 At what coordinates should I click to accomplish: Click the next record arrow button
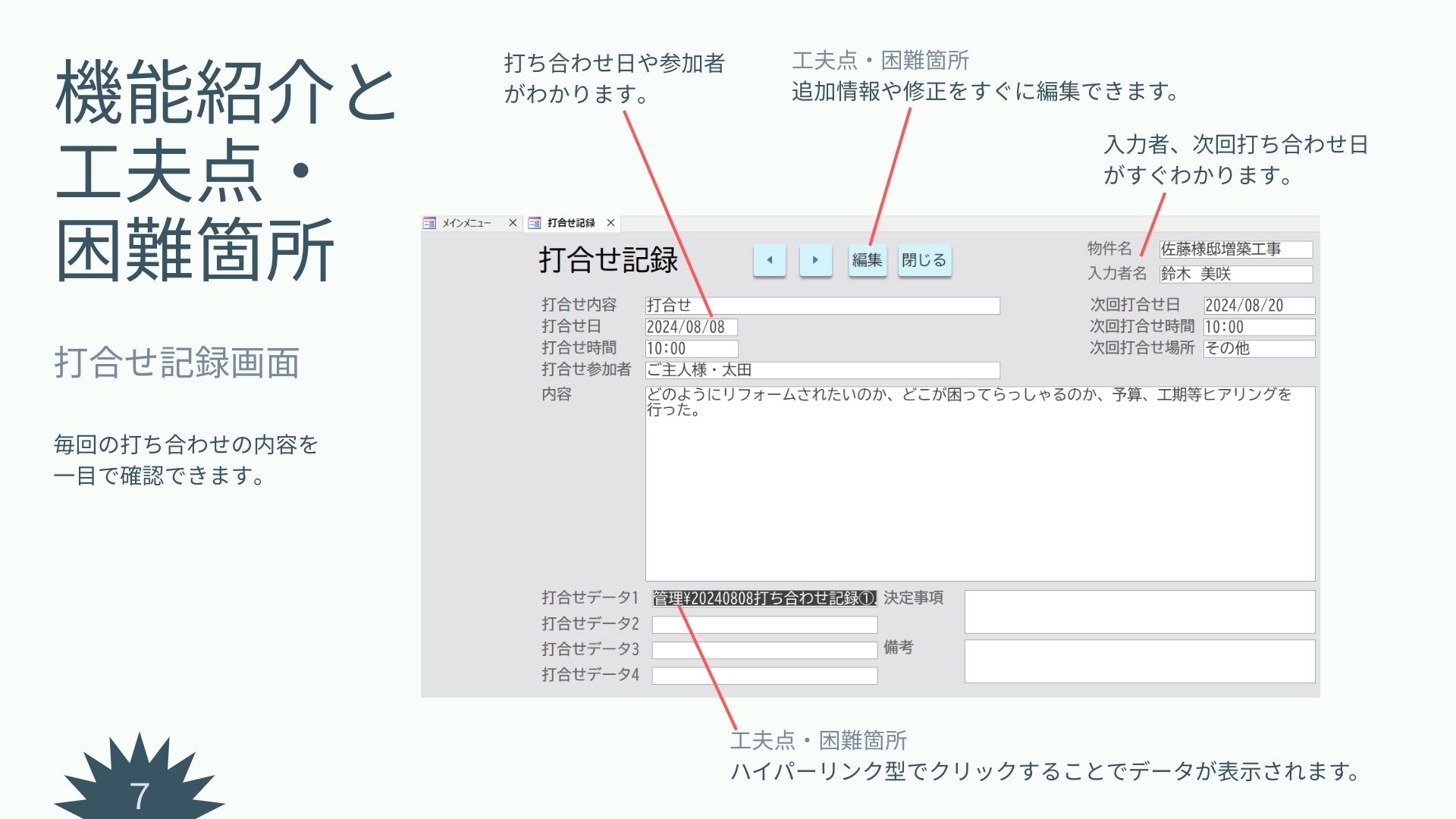coord(815,260)
